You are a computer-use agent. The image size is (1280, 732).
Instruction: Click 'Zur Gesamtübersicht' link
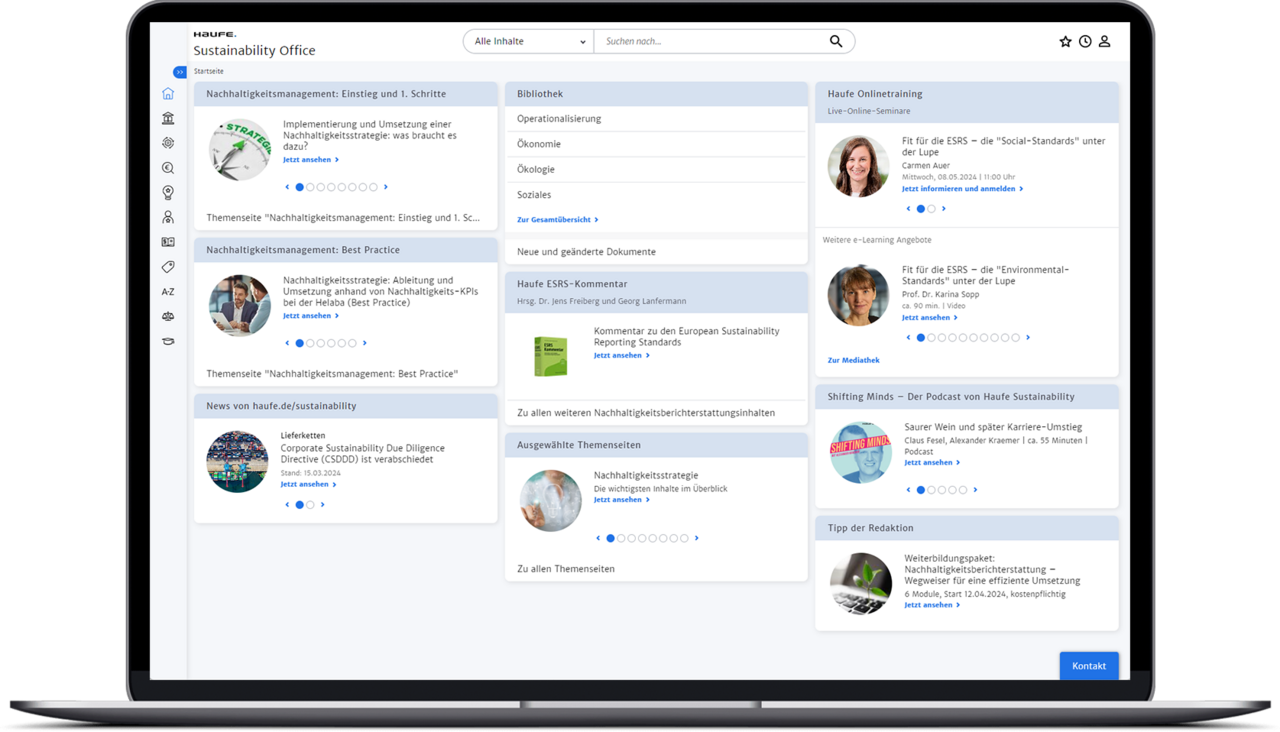(557, 220)
